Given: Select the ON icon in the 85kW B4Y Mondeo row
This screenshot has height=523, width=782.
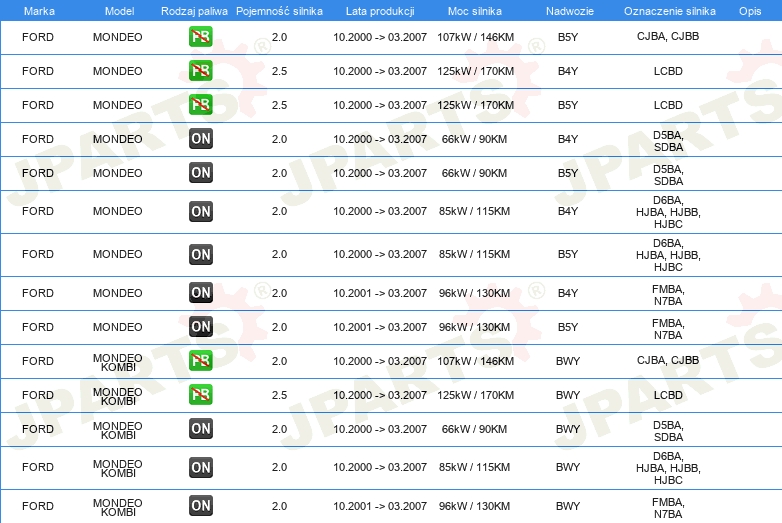Looking at the screenshot, I should [200, 211].
